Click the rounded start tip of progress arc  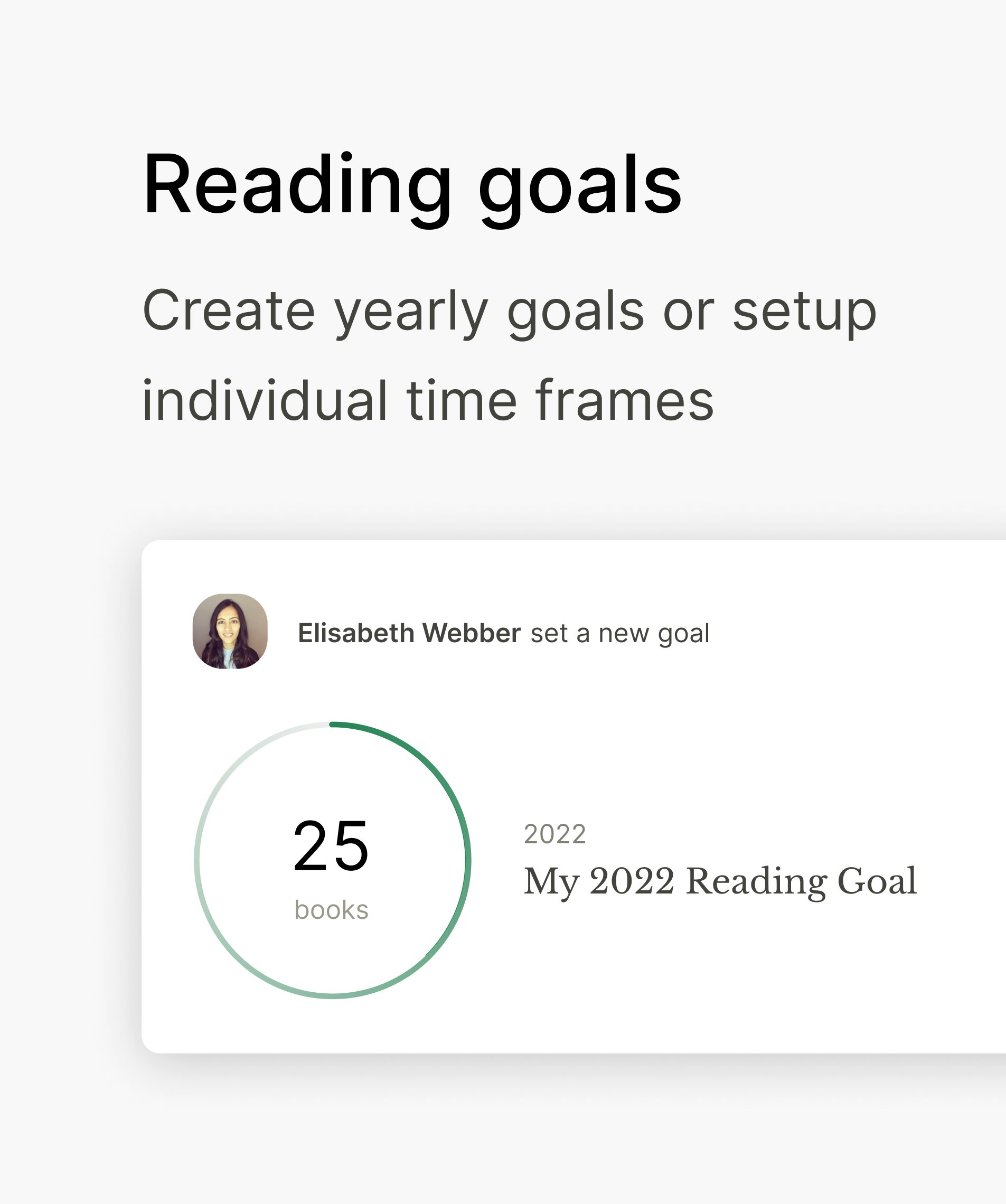333,725
